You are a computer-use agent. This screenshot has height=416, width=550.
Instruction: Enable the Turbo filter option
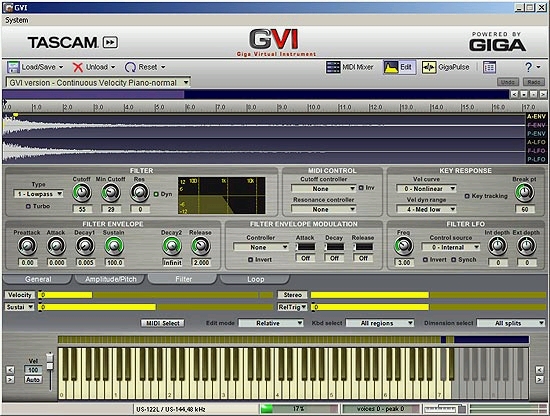point(28,206)
